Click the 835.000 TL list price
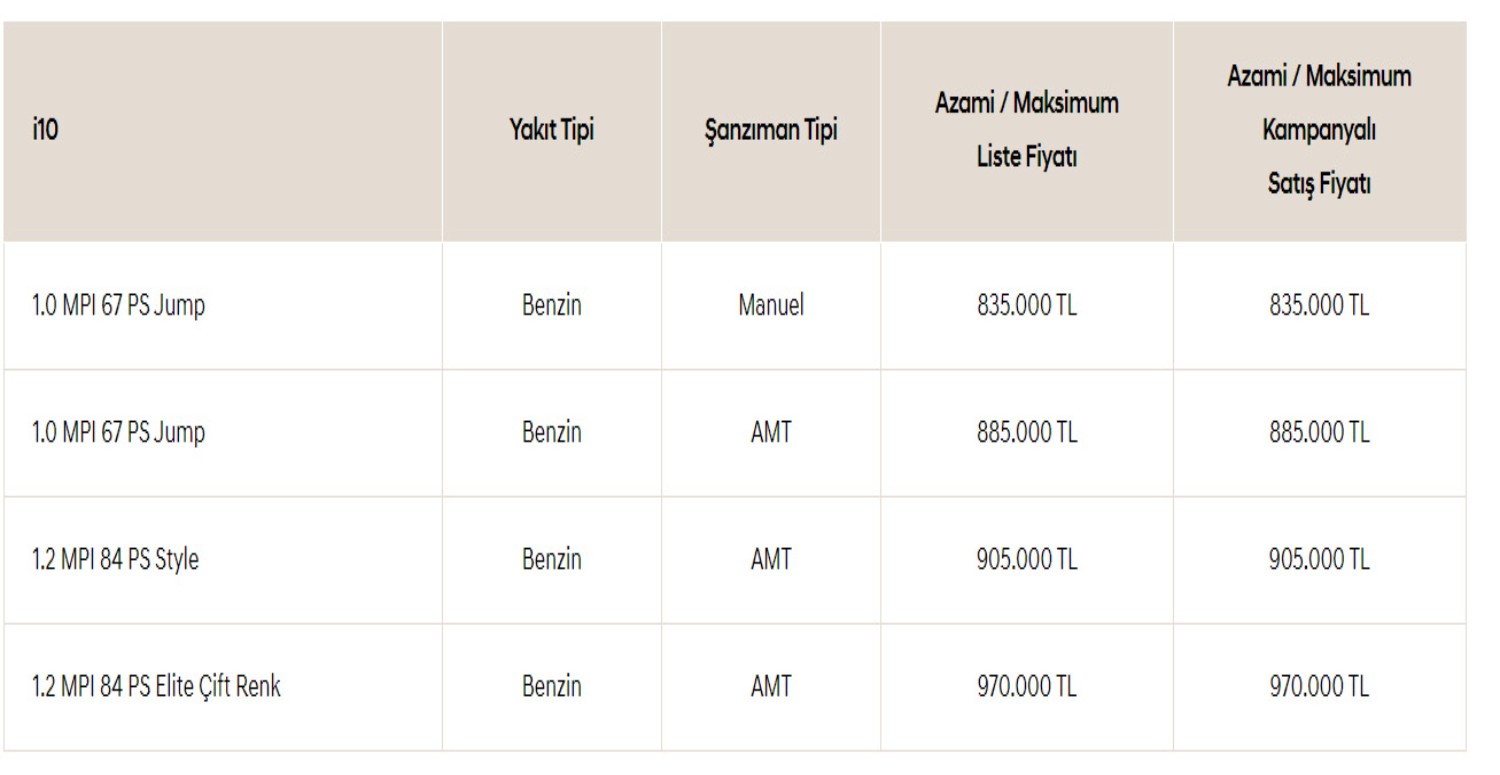This screenshot has width=1500, height=775. [x=1026, y=305]
